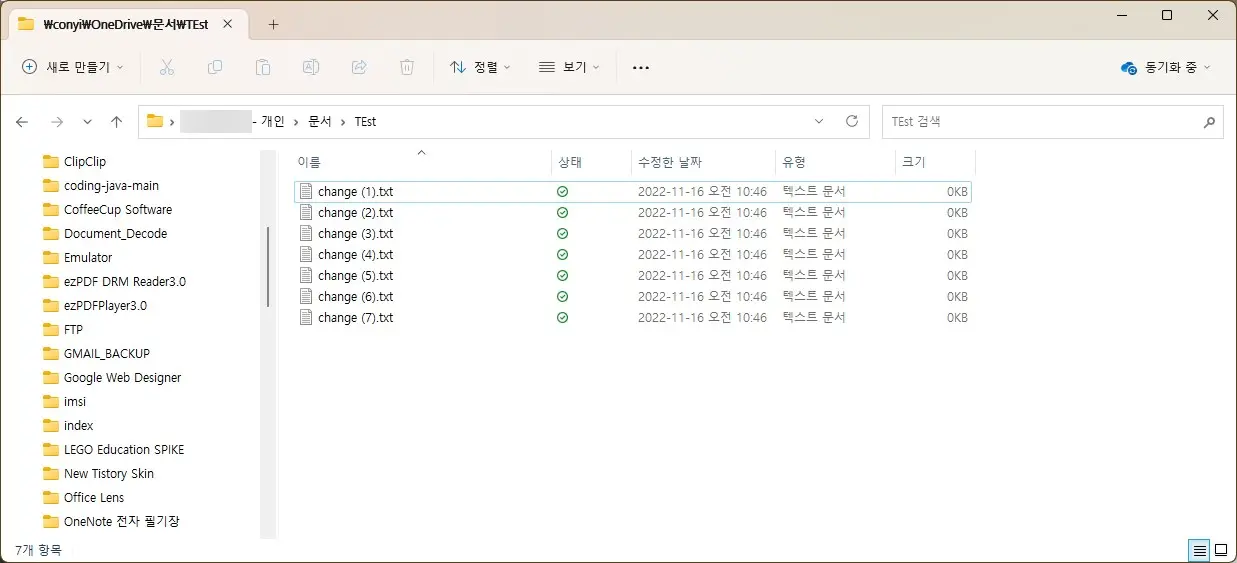Viewport: 1237px width, 563px height.
Task: Sort by the 유형 column header
Action: (835, 162)
